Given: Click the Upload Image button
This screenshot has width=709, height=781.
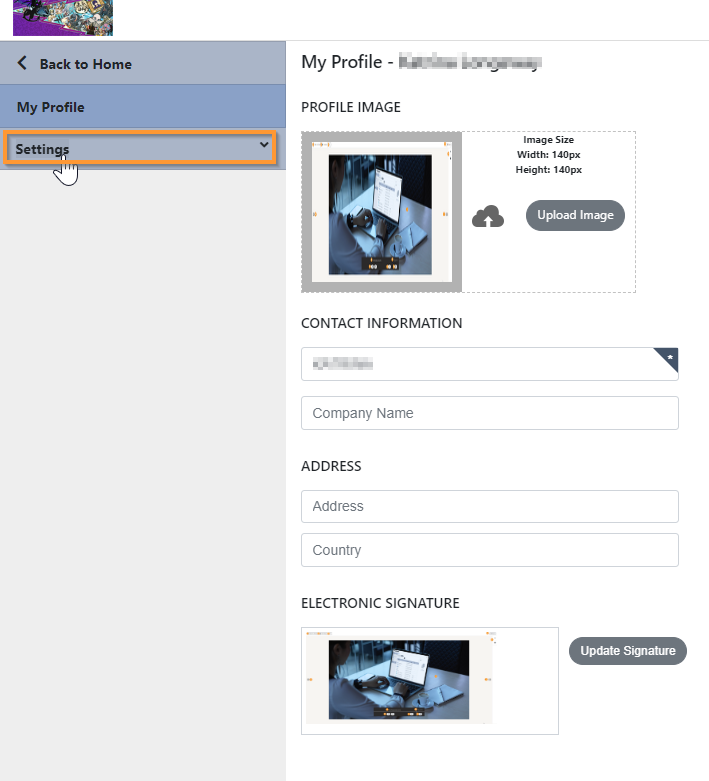Looking at the screenshot, I should point(575,215).
